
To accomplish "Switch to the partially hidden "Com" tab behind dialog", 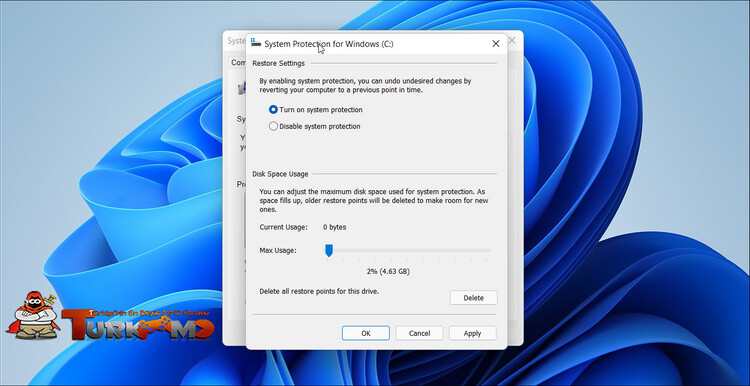I will tap(237, 62).
